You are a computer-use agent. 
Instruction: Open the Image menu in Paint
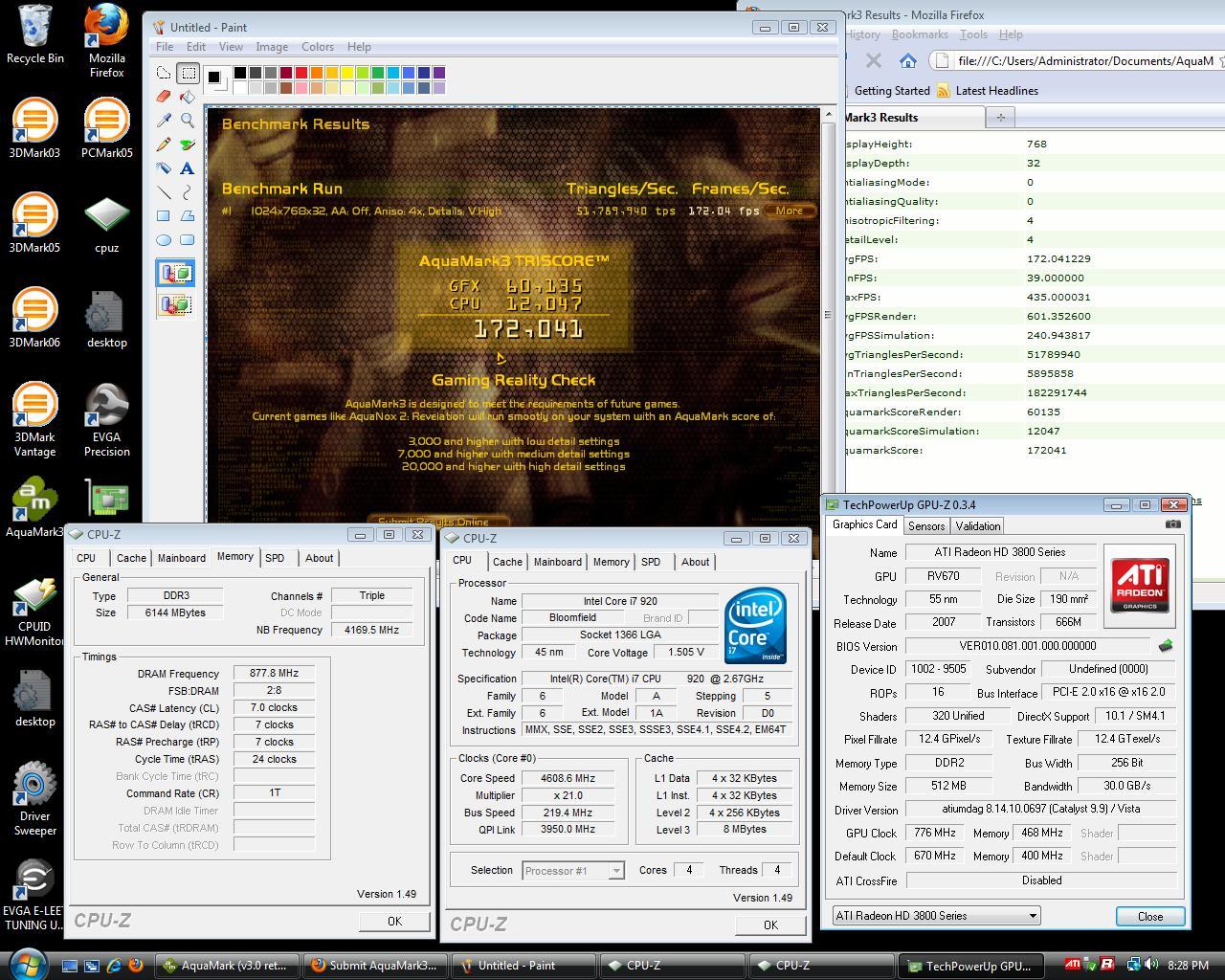click(272, 46)
